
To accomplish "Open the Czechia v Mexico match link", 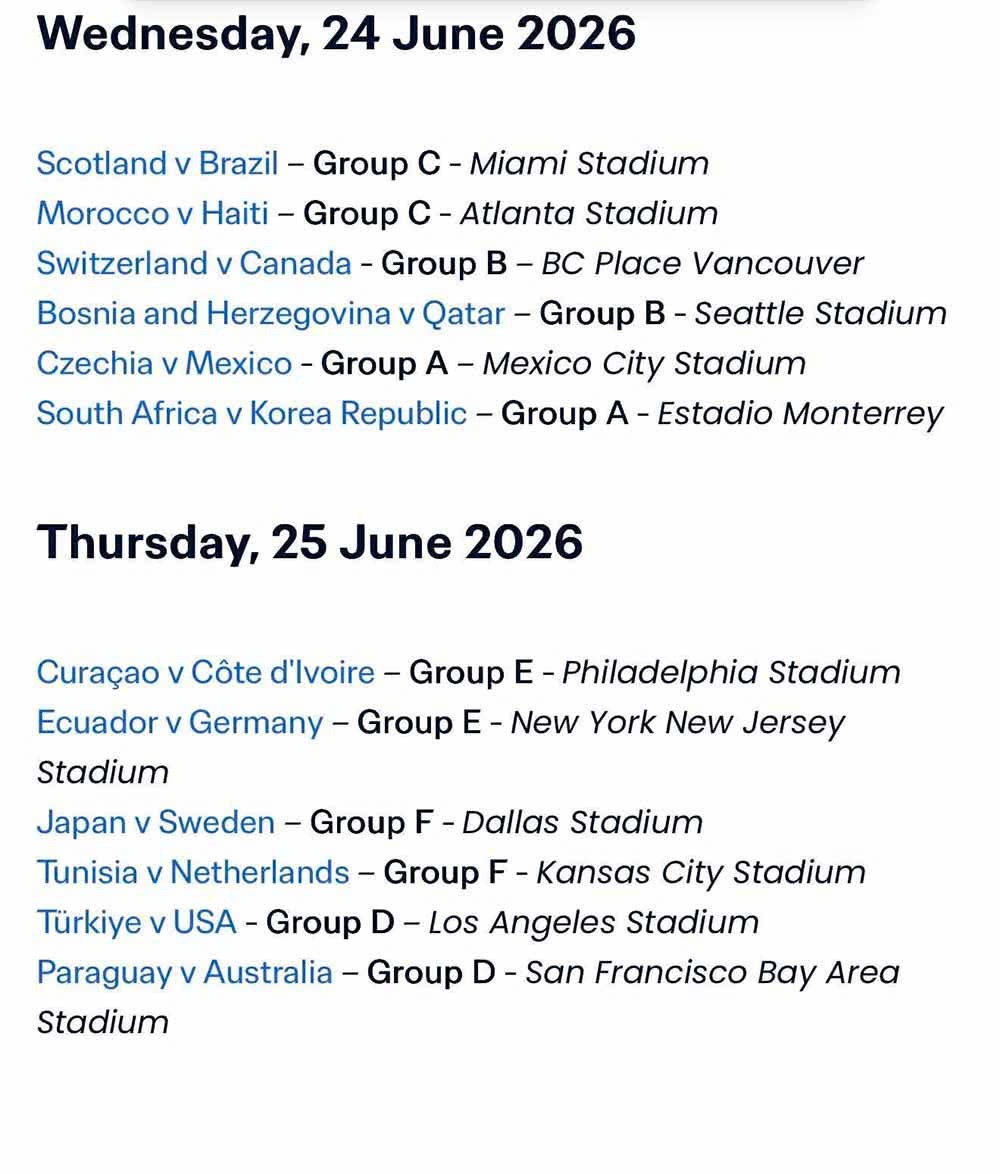I will [164, 363].
